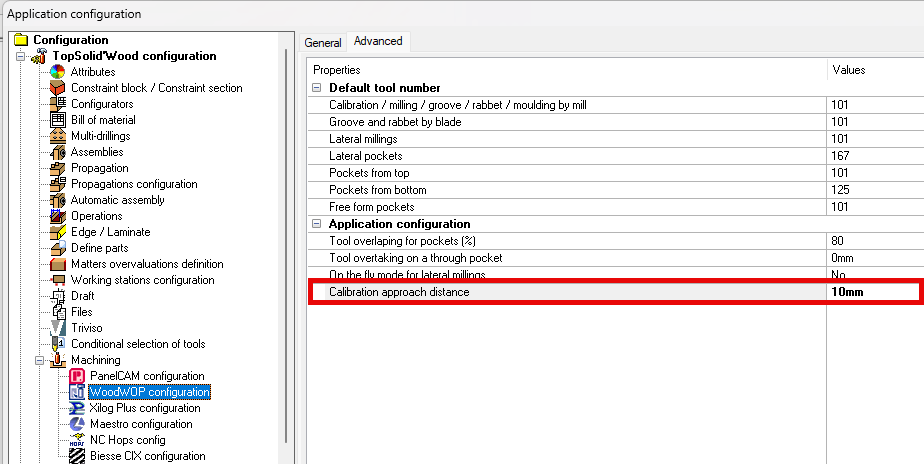Collapse the TopSolid'Wood configuration node
This screenshot has width=924, height=464.
click(21, 56)
